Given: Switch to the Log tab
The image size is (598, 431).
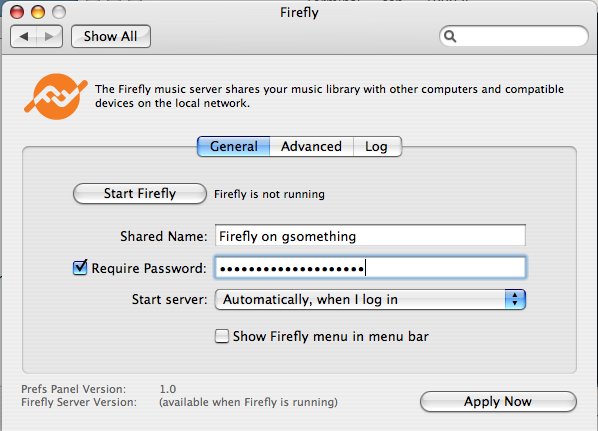Looking at the screenshot, I should [x=377, y=146].
